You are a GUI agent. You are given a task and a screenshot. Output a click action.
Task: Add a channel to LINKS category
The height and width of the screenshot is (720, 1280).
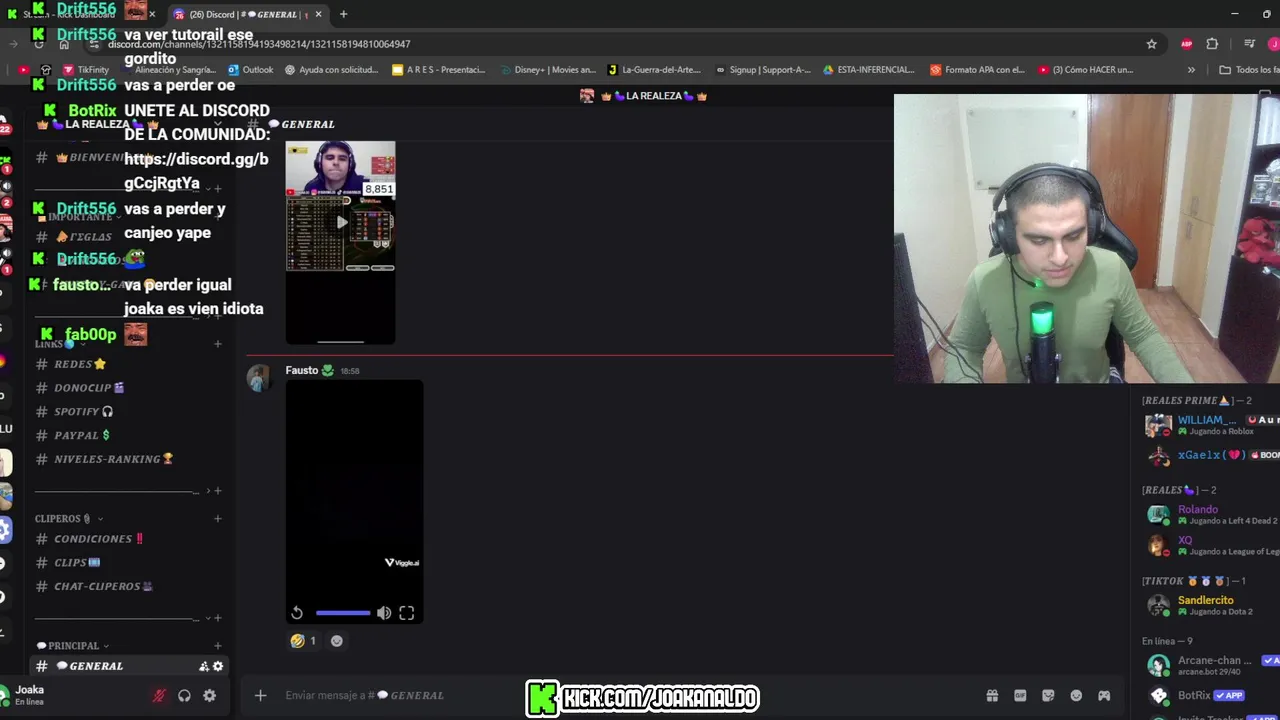click(217, 344)
